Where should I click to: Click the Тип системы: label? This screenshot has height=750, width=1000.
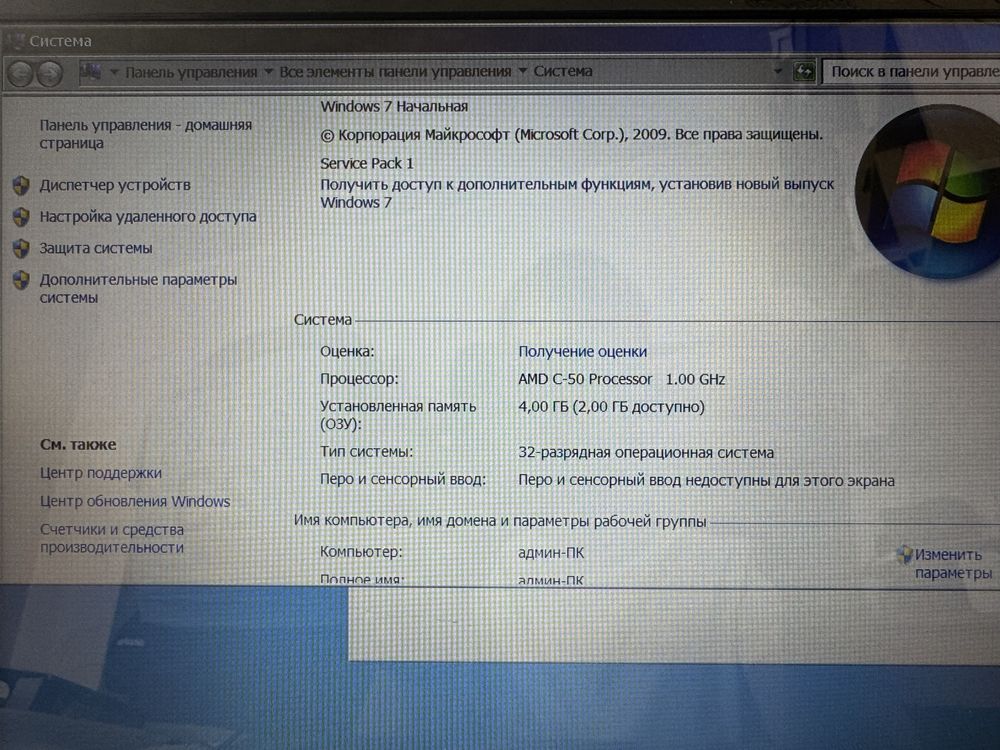[367, 452]
